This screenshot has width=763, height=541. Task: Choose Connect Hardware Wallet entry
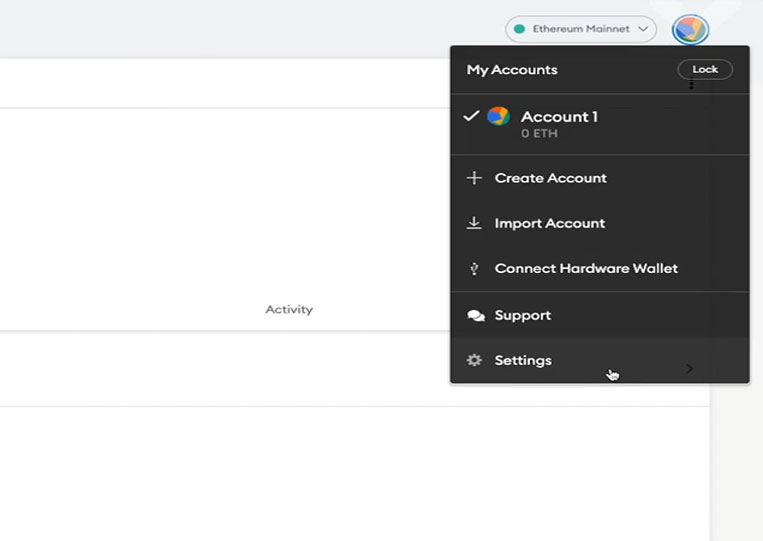pos(600,269)
